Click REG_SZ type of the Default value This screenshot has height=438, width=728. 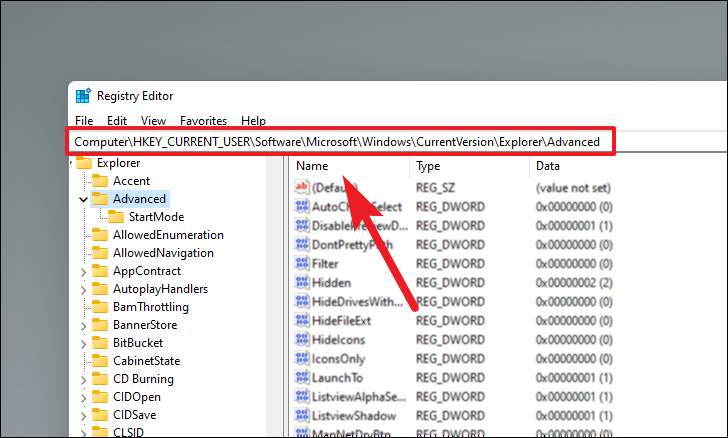[436, 188]
